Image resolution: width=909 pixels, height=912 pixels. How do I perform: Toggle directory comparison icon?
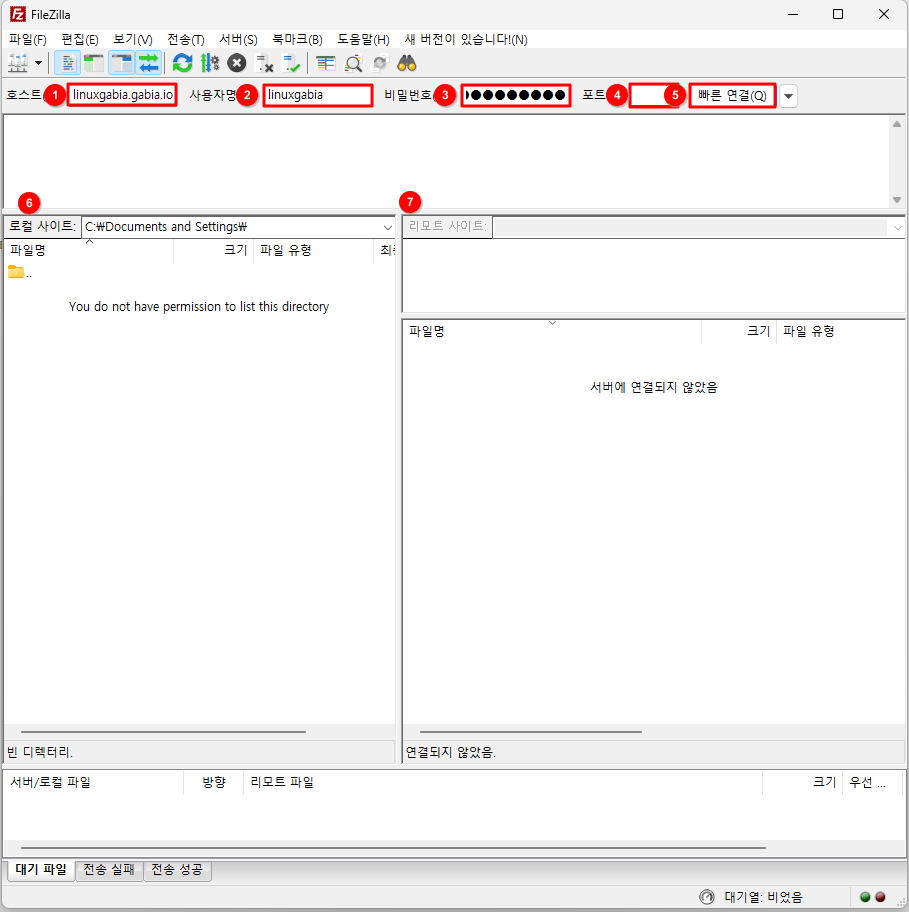point(353,63)
